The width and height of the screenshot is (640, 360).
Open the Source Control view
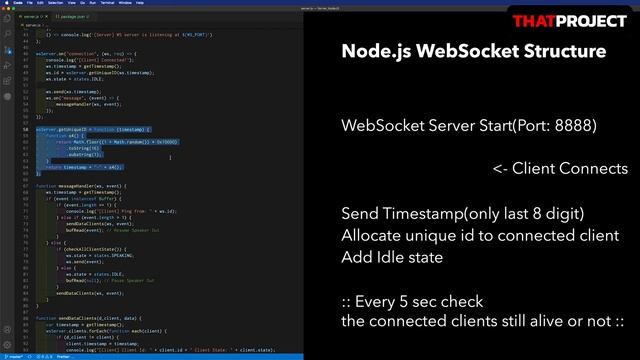click(7, 50)
